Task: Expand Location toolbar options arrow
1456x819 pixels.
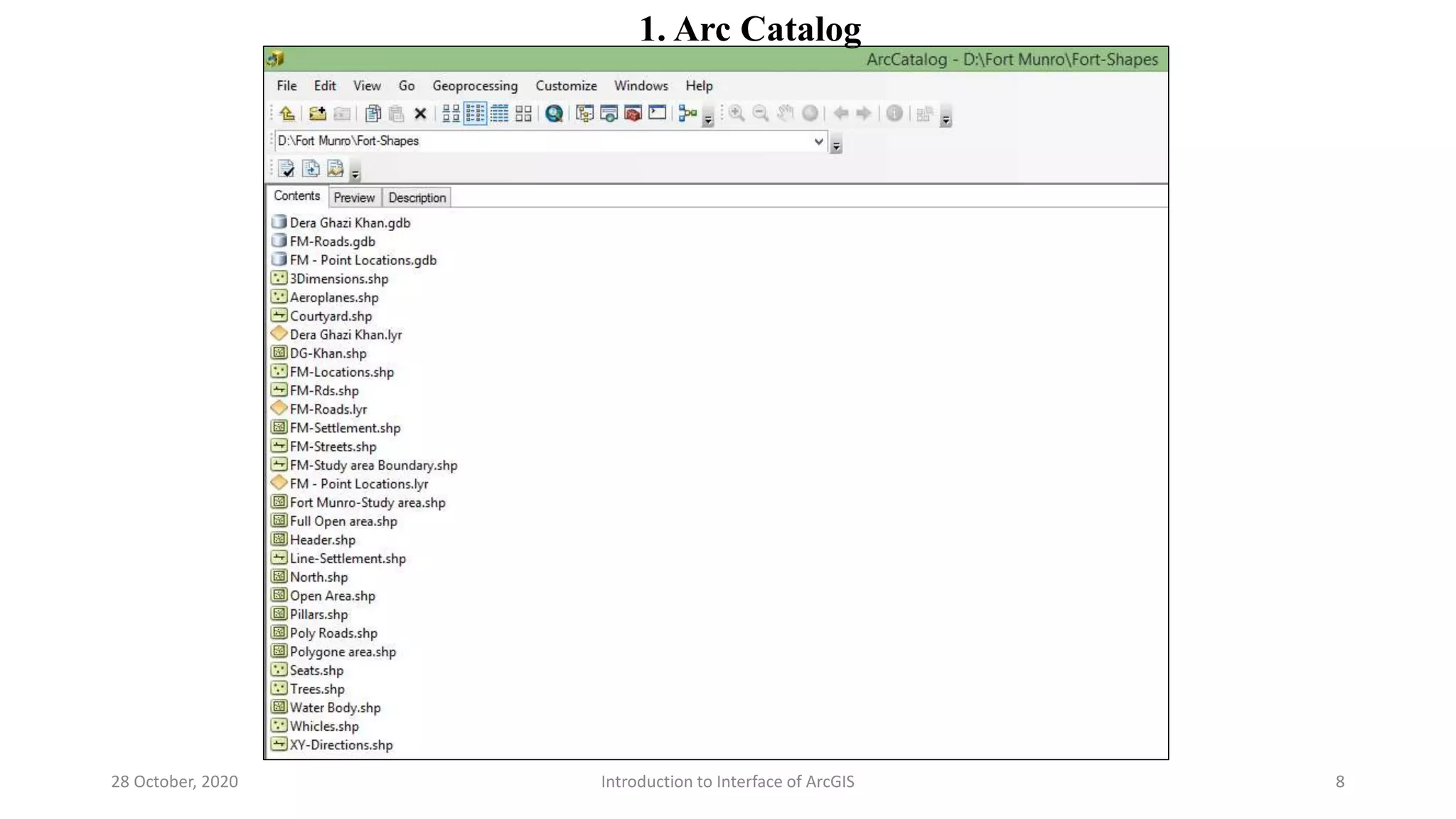Action: pyautogui.click(x=836, y=144)
